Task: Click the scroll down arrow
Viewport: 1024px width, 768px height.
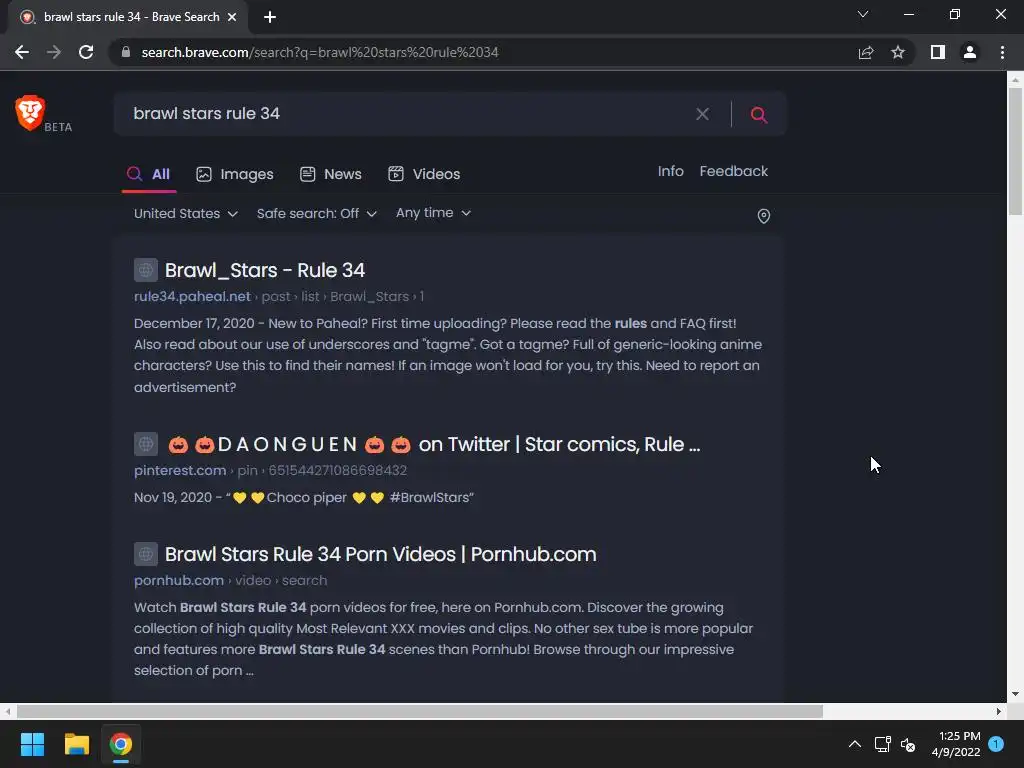Action: tap(1015, 694)
